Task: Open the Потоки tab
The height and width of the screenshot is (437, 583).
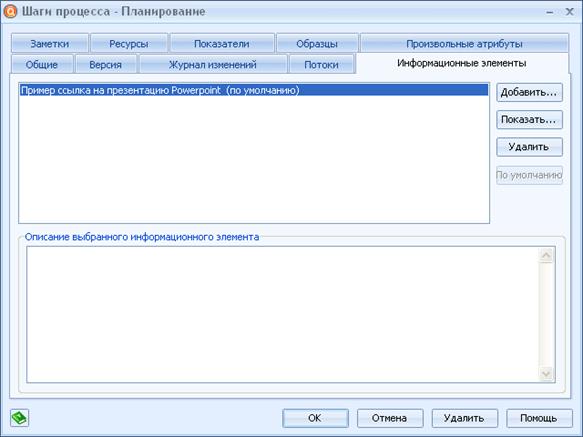Action: point(322,64)
